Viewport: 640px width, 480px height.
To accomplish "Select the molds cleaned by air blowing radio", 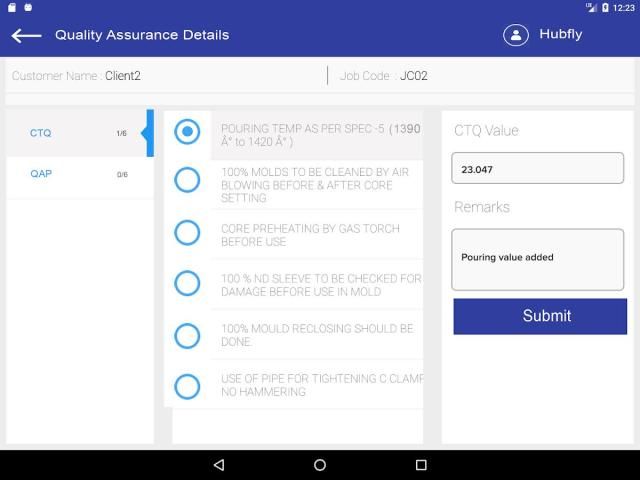I will (187, 180).
